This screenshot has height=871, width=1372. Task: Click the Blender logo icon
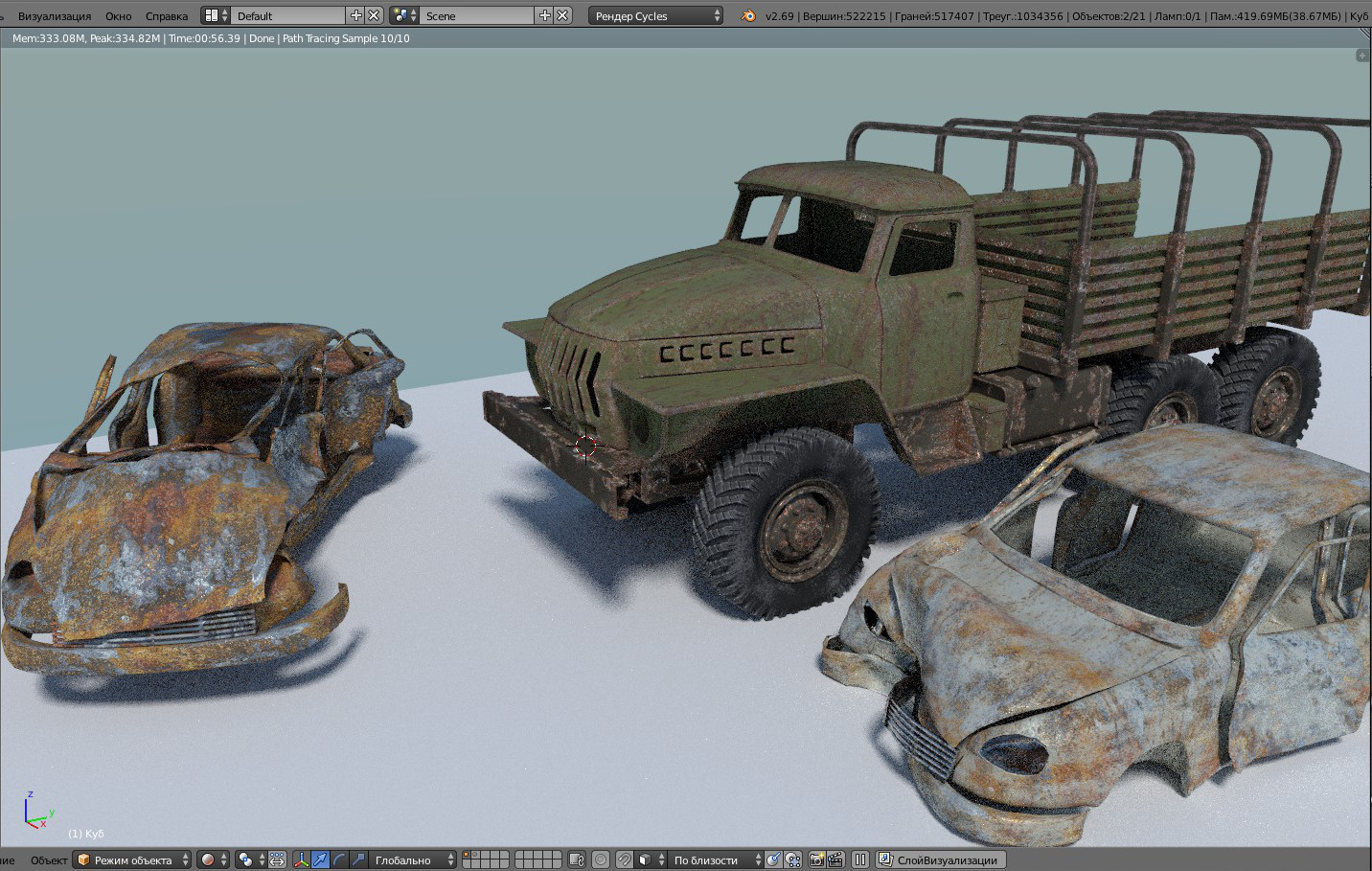click(748, 16)
